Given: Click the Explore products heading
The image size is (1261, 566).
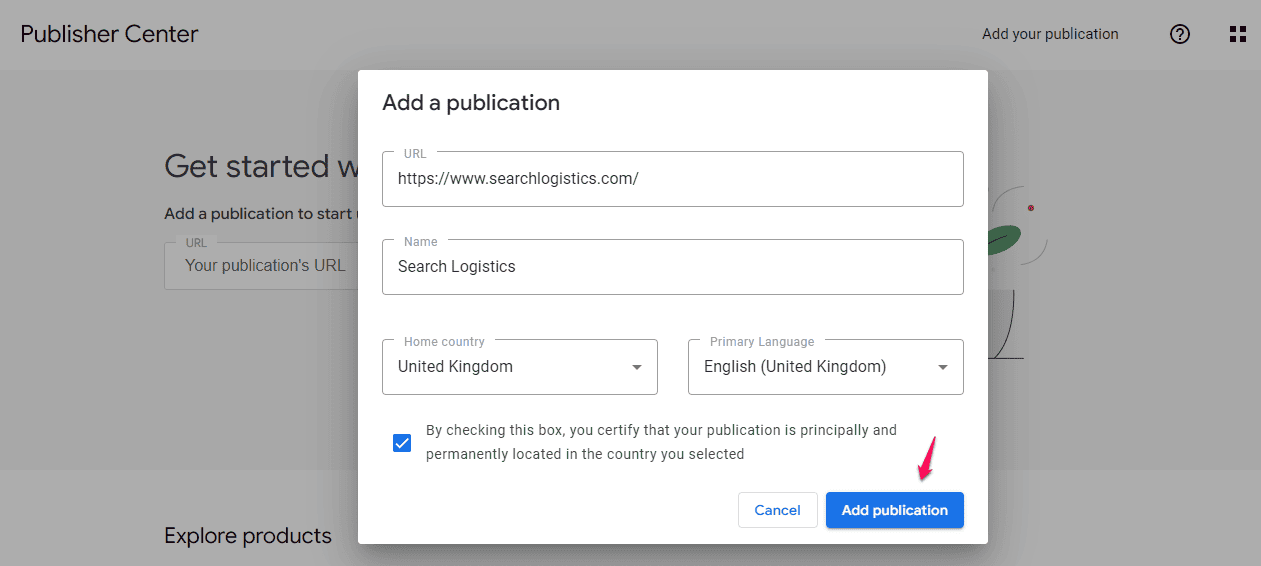Looking at the screenshot, I should click(x=248, y=536).
